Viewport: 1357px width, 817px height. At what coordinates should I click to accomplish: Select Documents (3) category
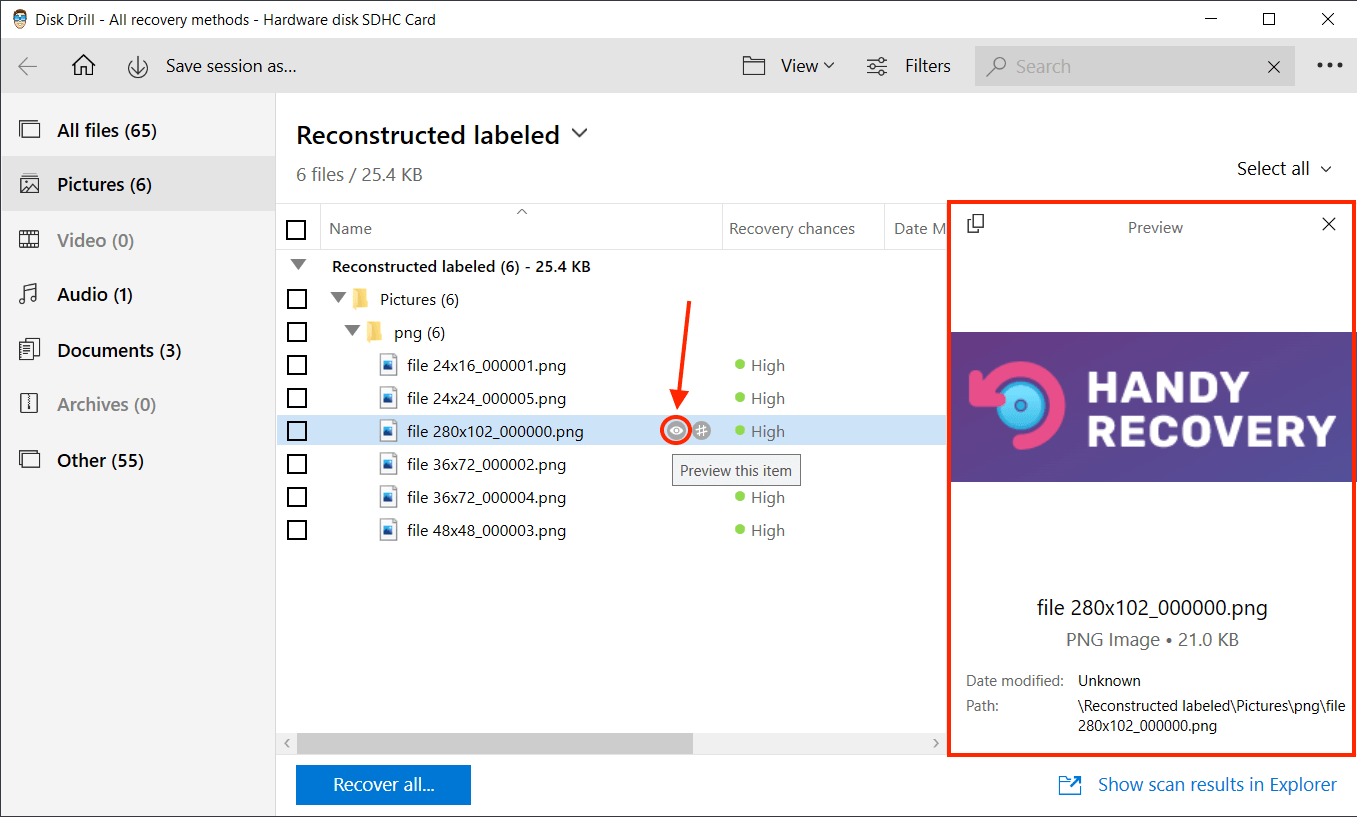pos(138,350)
